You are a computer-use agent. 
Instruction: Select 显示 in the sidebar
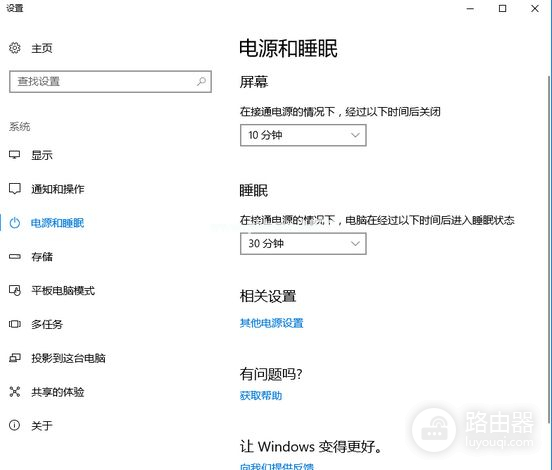click(x=42, y=155)
